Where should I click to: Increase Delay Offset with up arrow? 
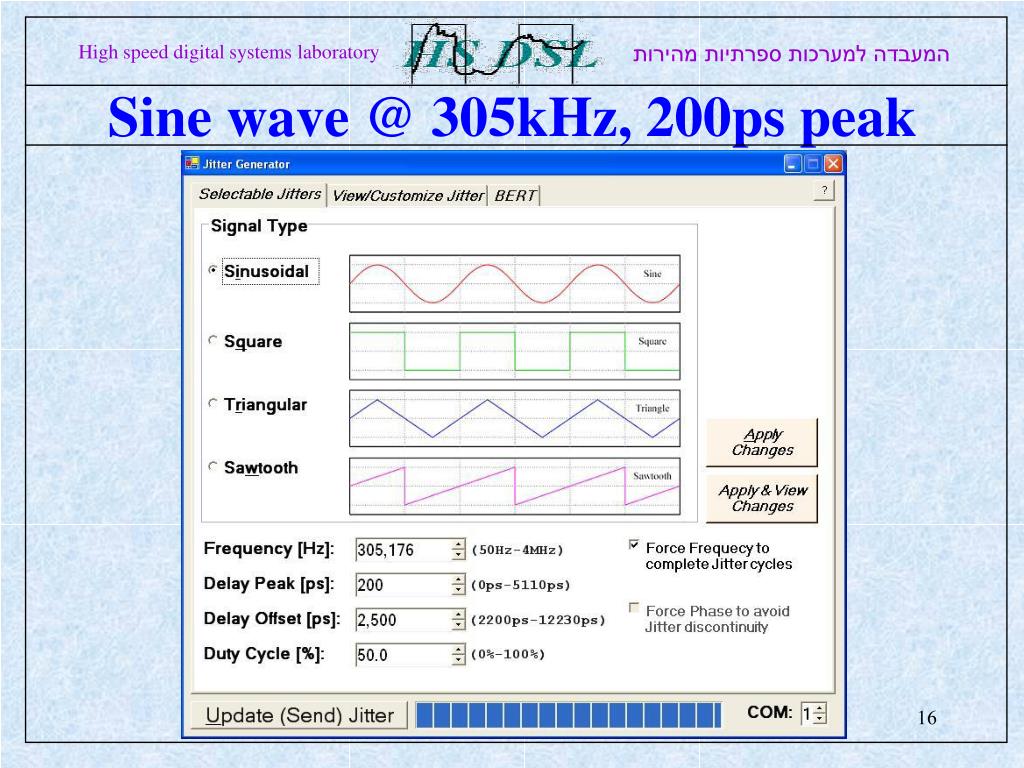[458, 615]
